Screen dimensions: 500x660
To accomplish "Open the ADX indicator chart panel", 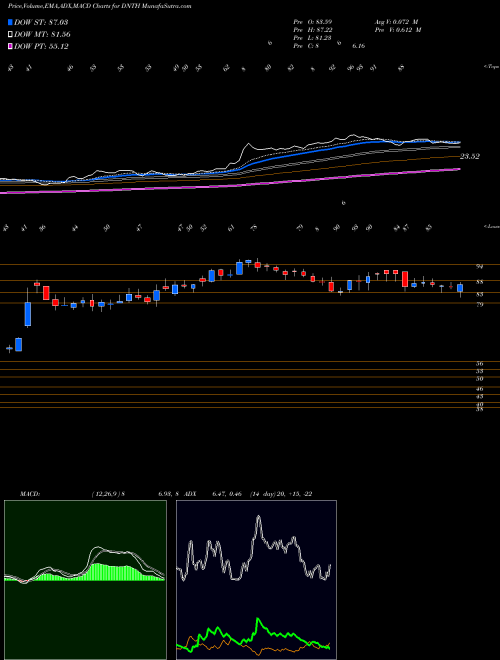I will (x=256, y=580).
